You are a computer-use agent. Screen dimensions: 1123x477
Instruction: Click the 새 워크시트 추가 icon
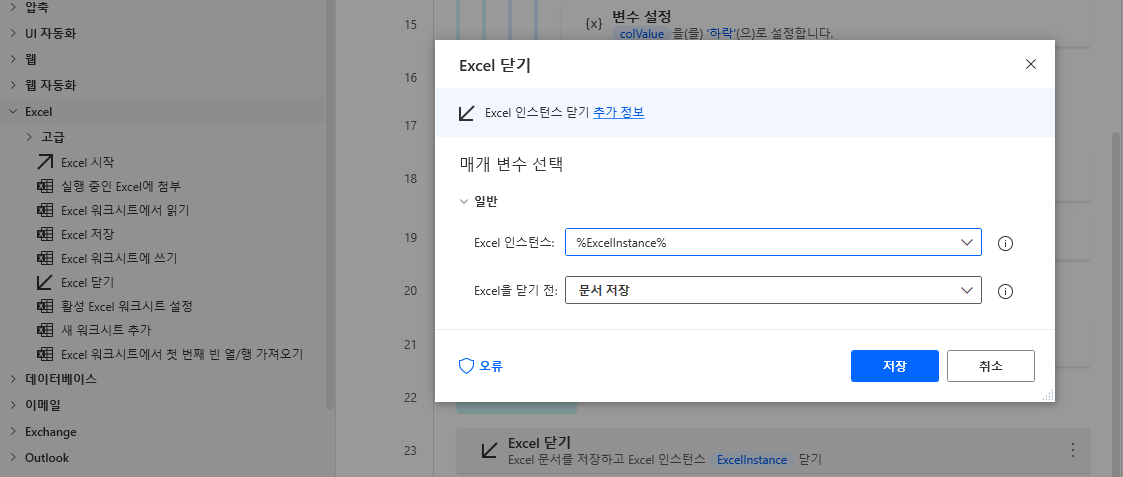coord(45,330)
